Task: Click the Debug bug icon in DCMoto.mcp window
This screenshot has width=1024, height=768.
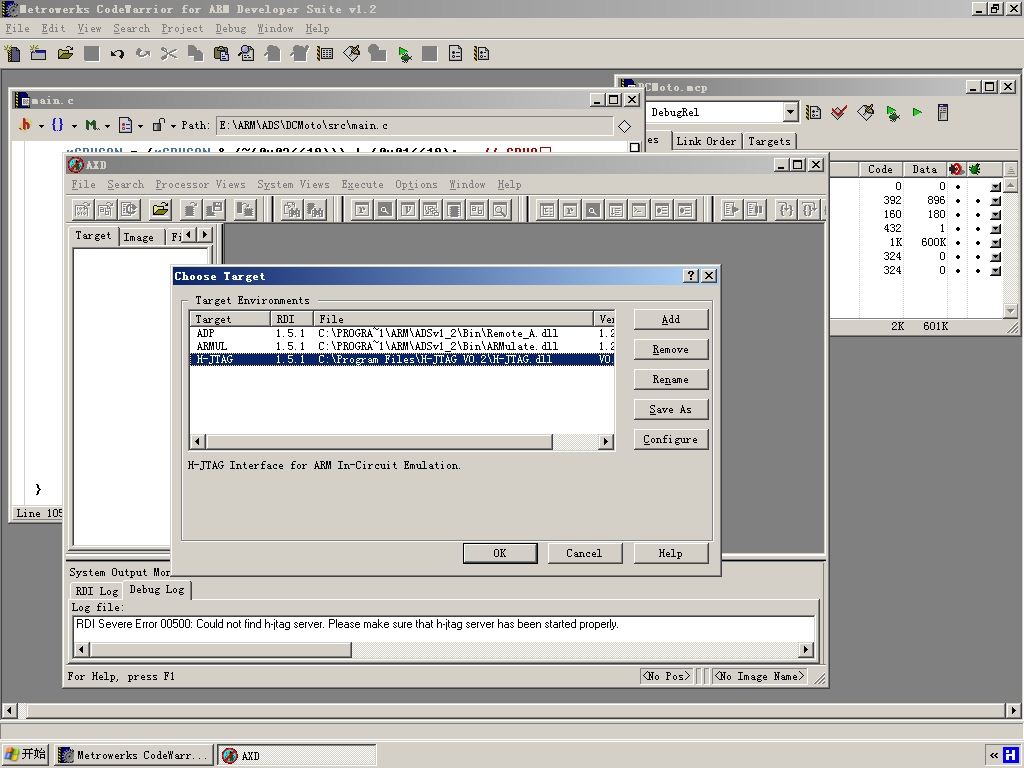Action: coord(892,112)
